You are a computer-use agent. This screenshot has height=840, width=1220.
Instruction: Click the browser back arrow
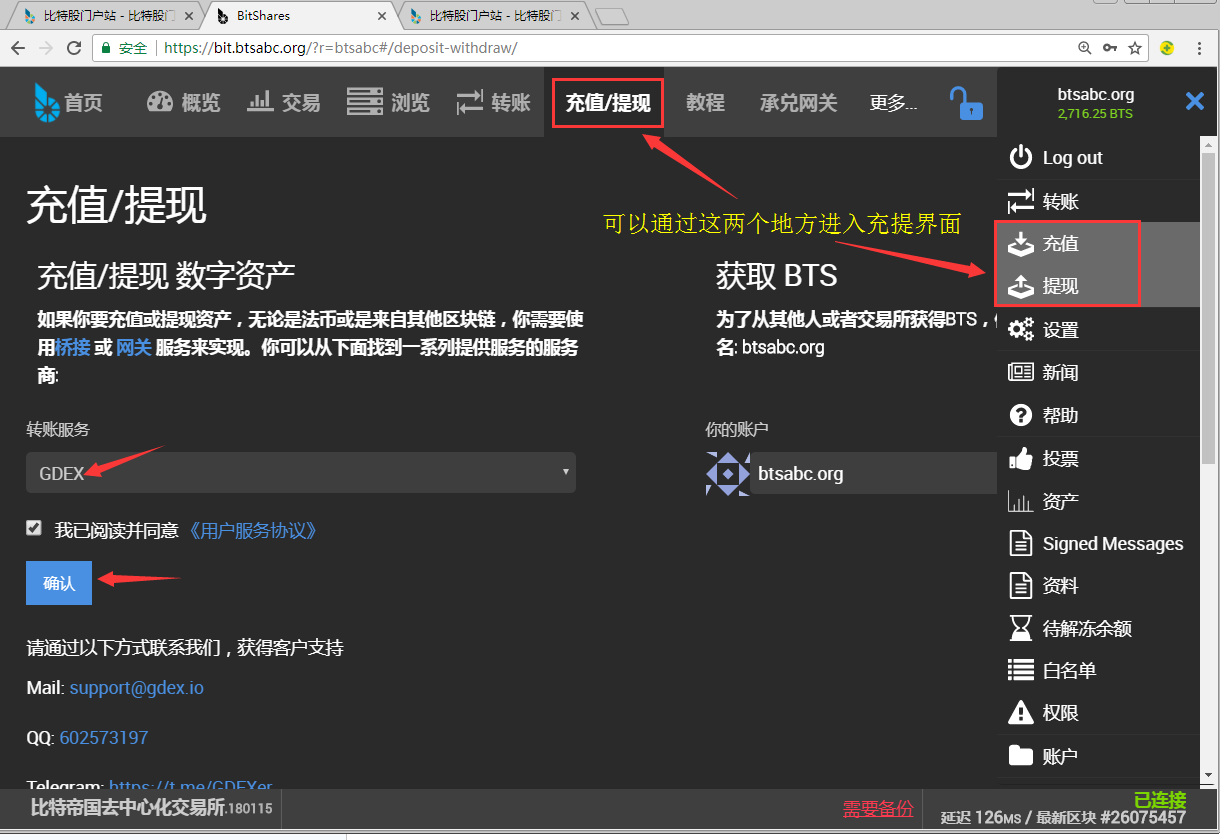coord(19,48)
